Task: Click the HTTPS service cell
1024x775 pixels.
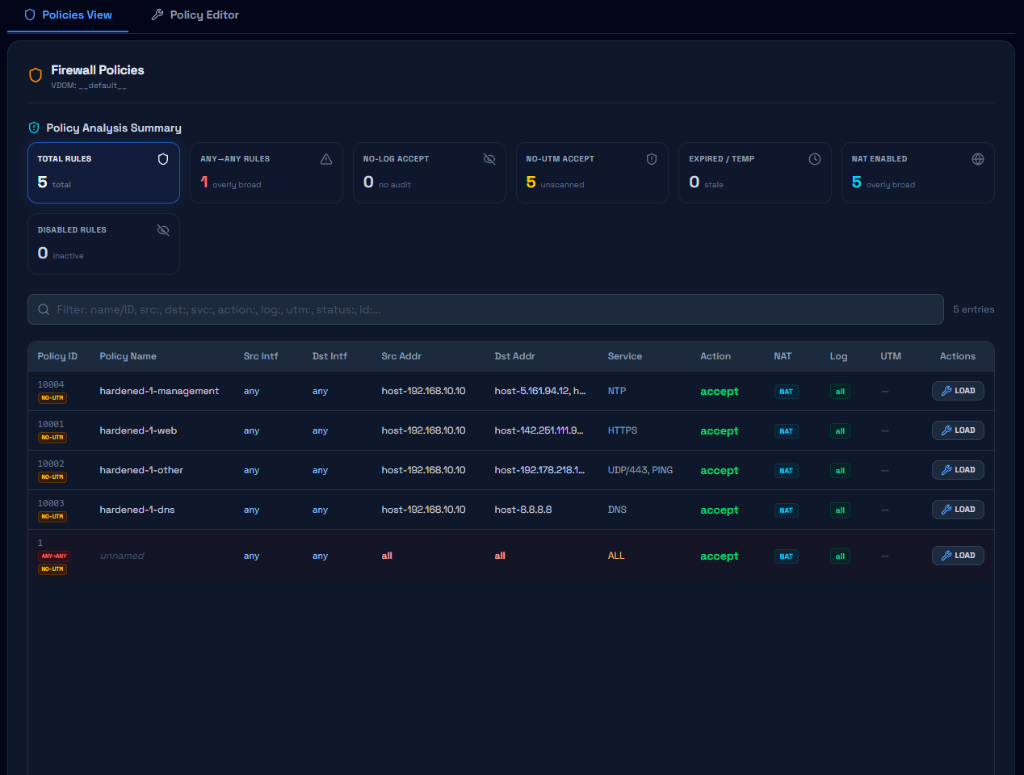Action: [622, 431]
